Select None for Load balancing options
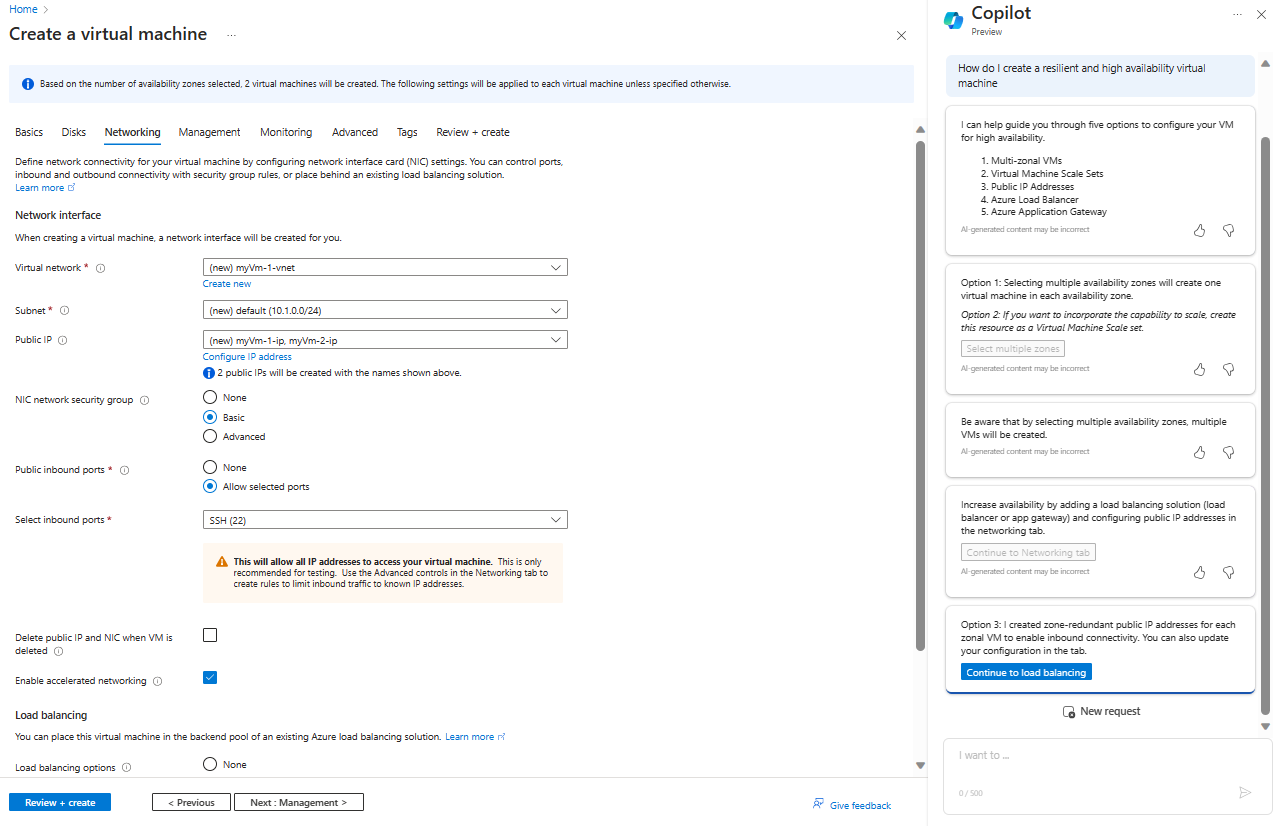This screenshot has width=1285, height=826. click(210, 764)
